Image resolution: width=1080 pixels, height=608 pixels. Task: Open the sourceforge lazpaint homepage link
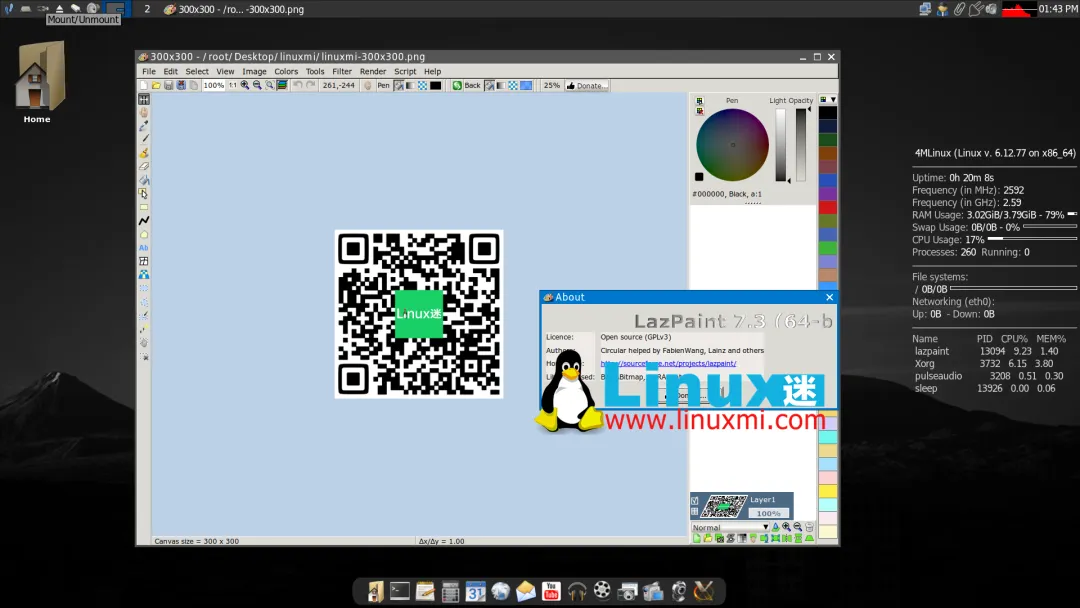tap(668, 364)
